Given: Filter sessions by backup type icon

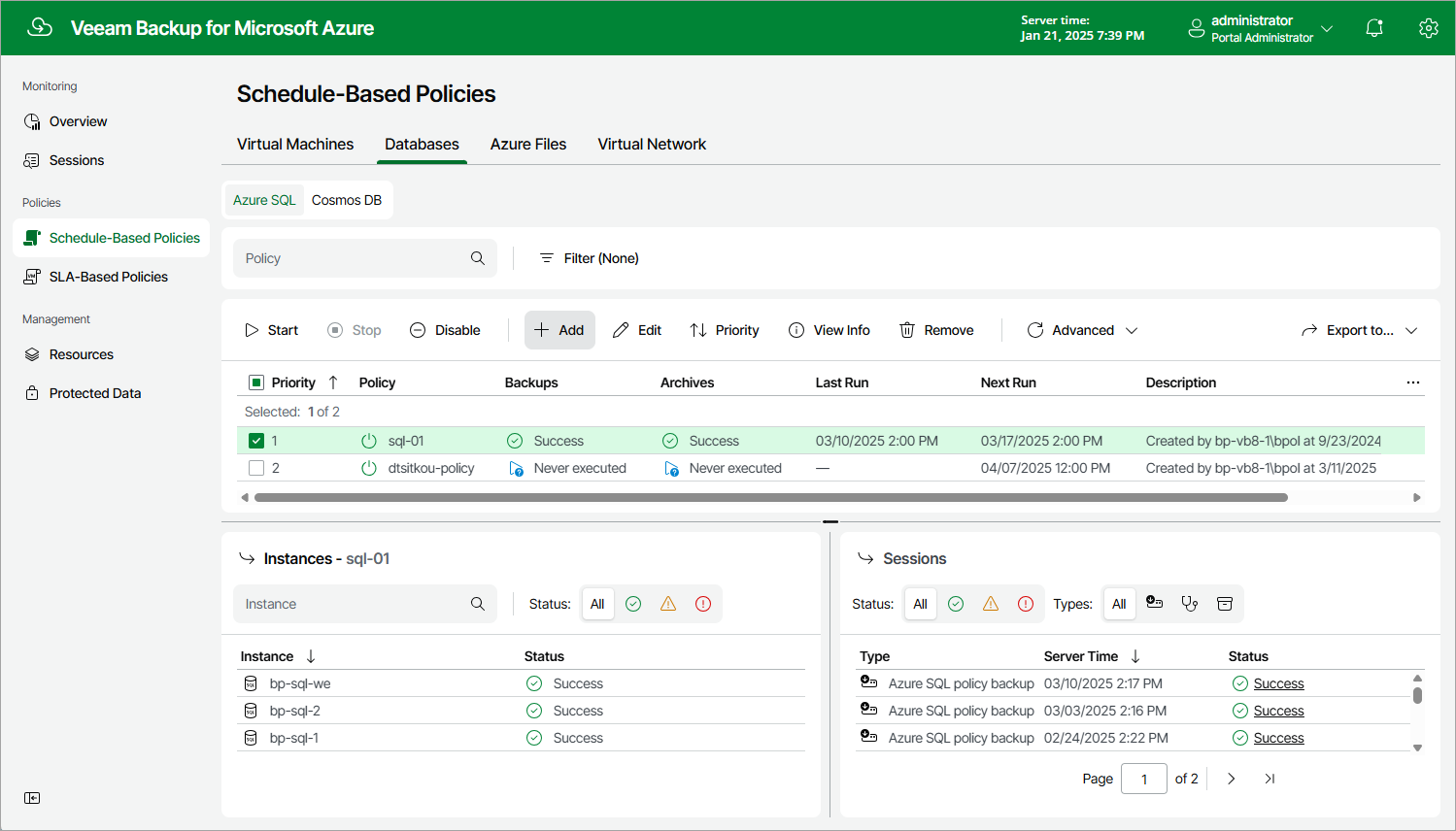Looking at the screenshot, I should click(x=1155, y=603).
